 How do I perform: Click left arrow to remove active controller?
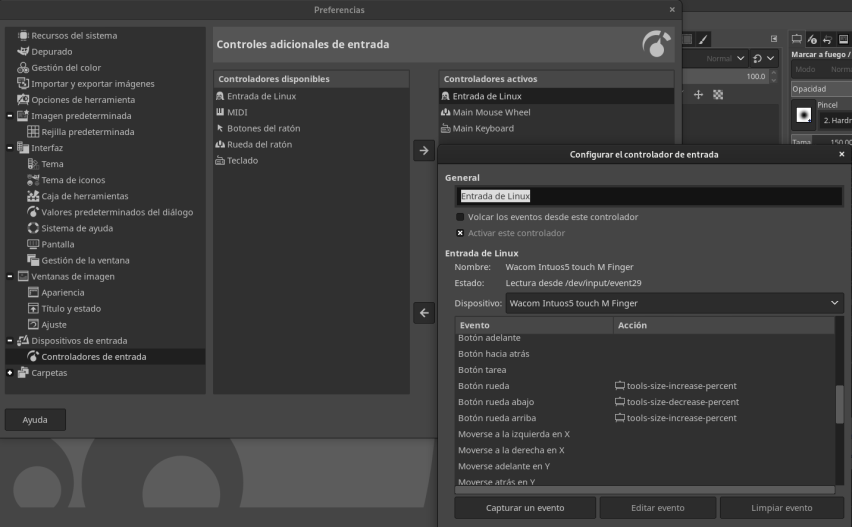(424, 313)
